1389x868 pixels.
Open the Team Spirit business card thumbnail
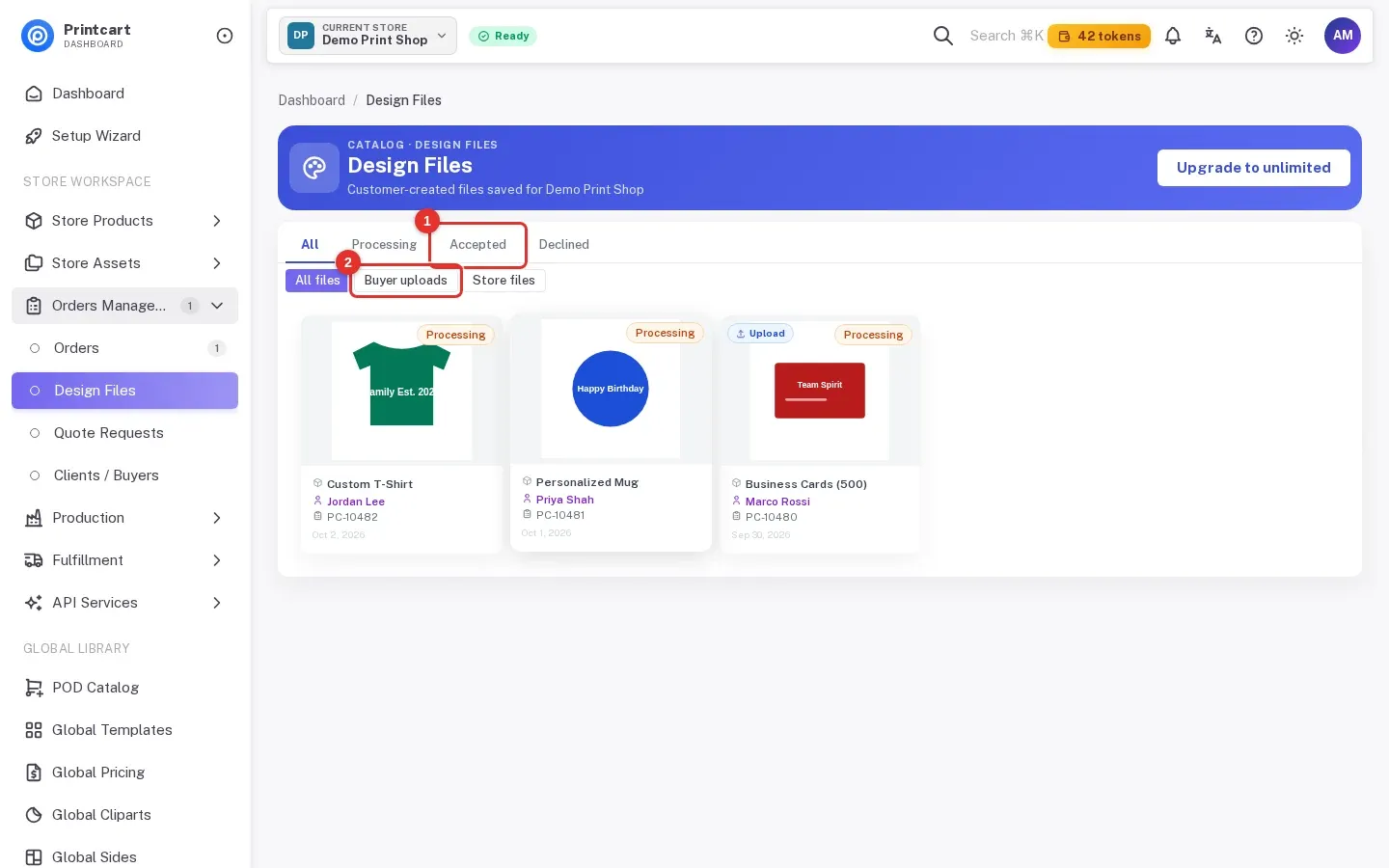click(820, 391)
